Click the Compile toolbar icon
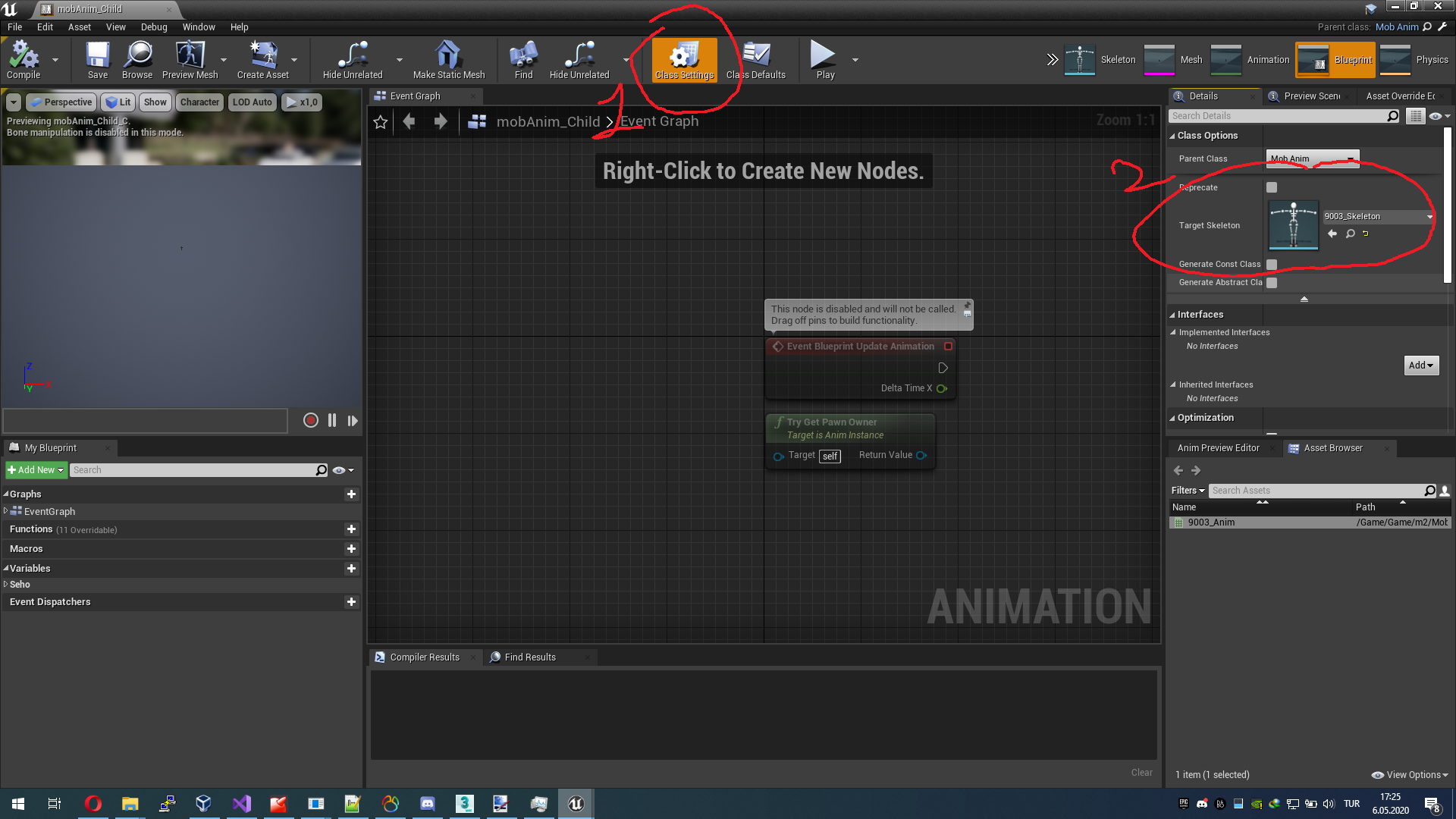This screenshot has height=819, width=1456. click(23, 60)
